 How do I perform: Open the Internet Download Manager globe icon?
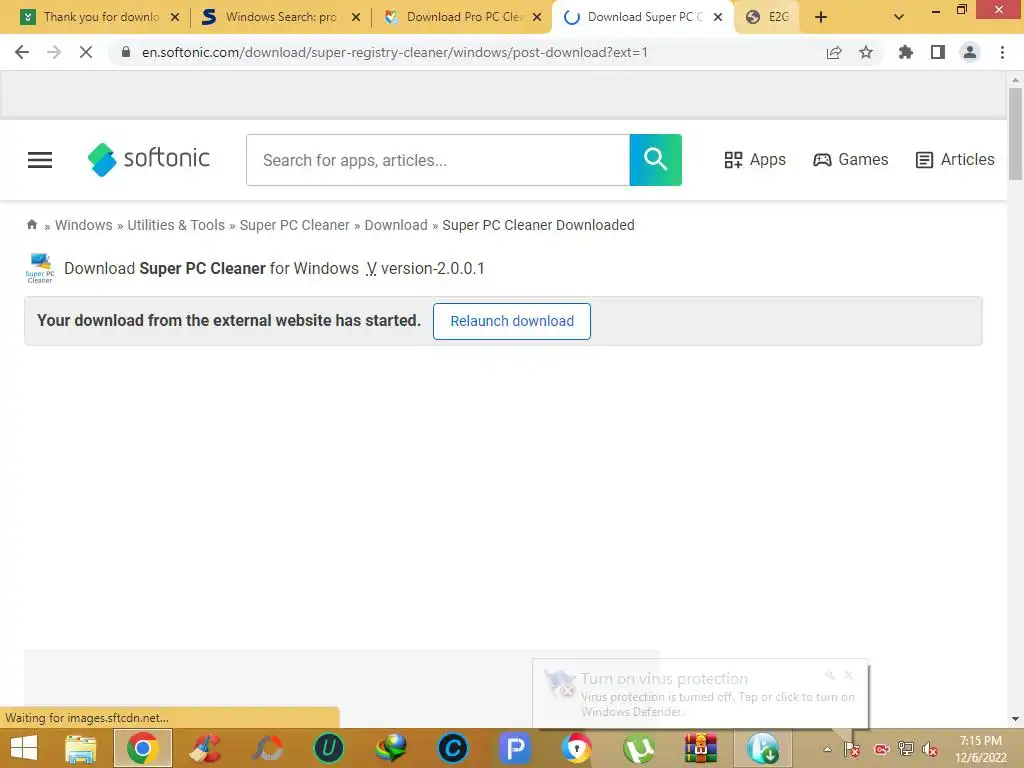(x=391, y=748)
